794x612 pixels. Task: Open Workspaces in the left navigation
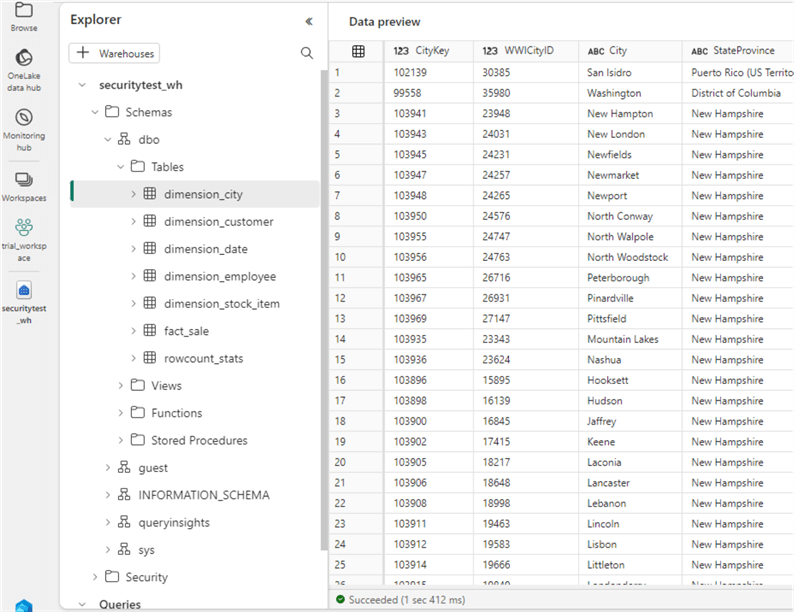coord(24,180)
